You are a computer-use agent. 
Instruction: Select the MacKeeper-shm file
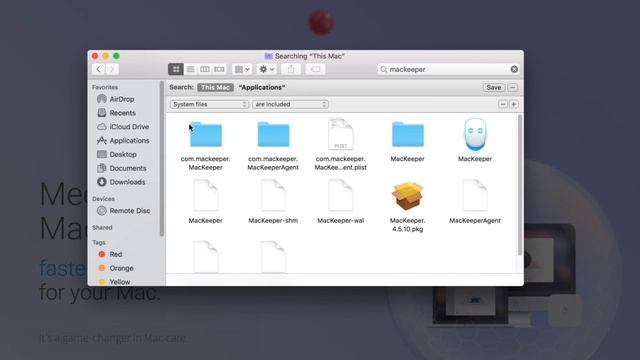click(273, 196)
